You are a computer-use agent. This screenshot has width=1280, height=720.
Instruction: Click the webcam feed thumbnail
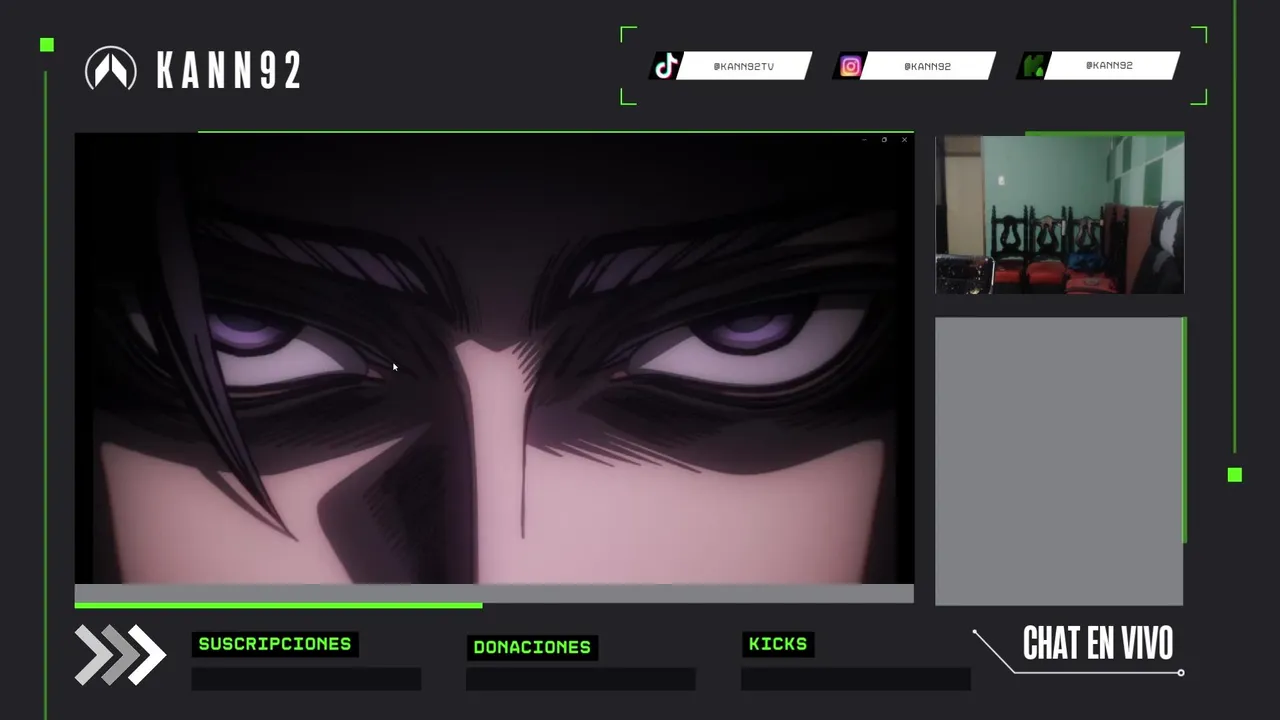(1059, 214)
